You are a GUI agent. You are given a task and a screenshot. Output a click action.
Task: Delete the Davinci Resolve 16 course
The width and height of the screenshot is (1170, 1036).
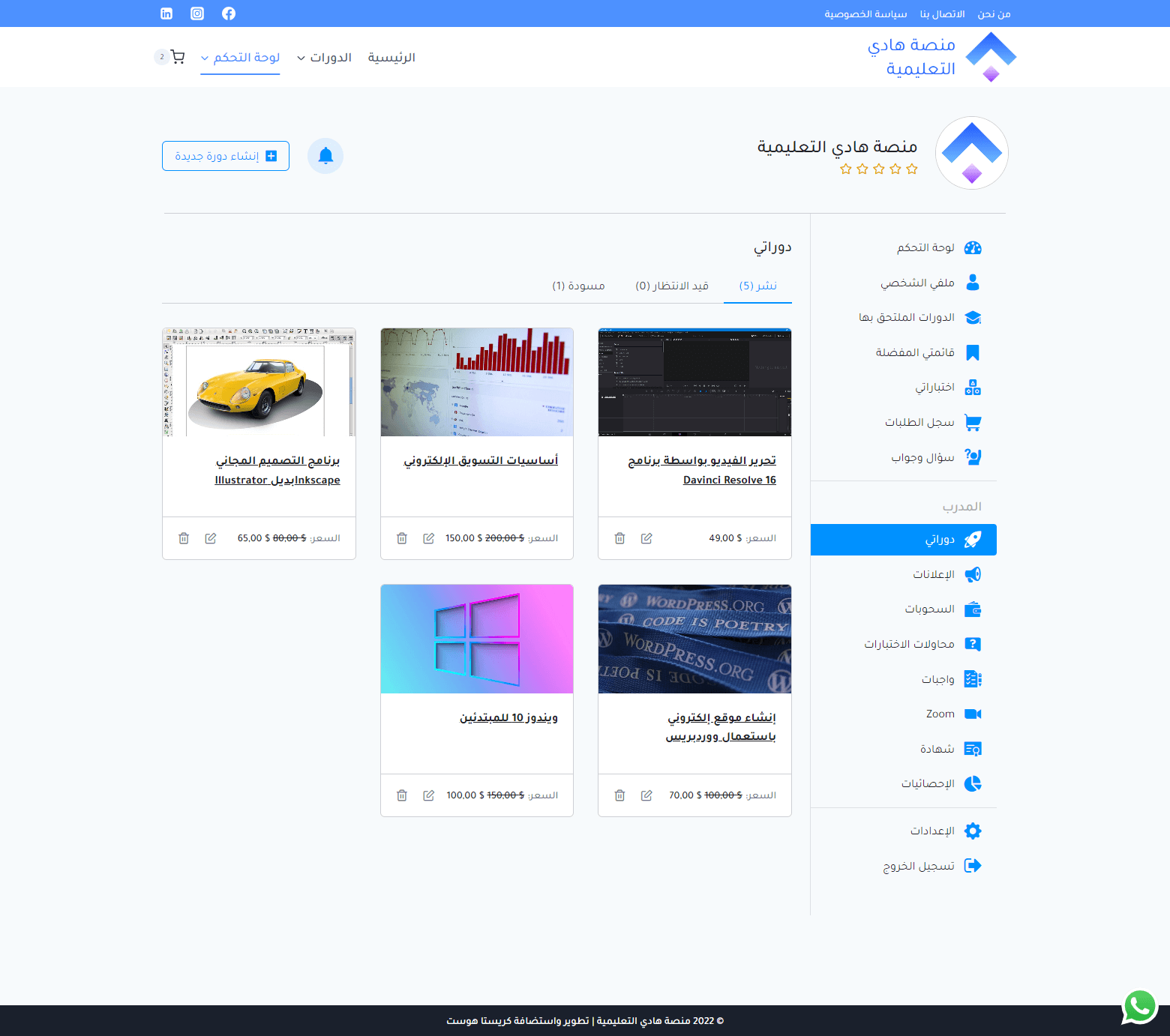tap(619, 538)
